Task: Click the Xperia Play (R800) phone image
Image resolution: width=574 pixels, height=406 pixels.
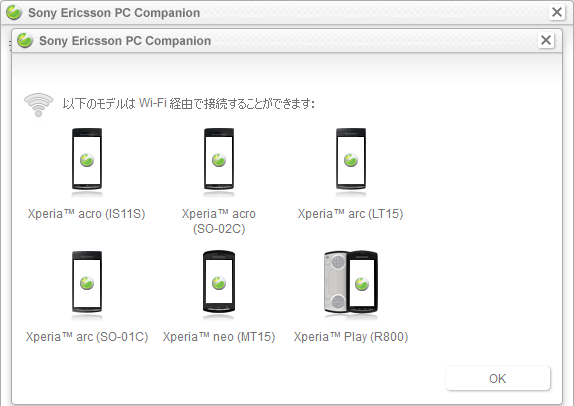Action: coord(351,282)
